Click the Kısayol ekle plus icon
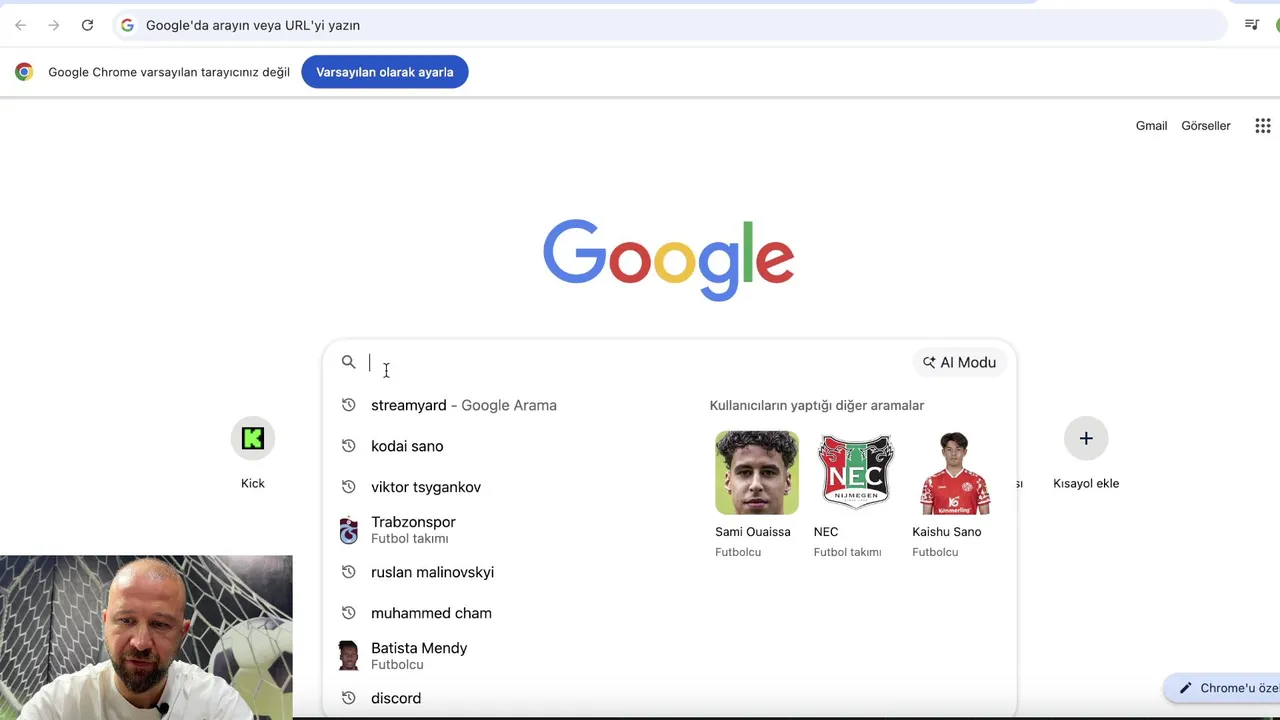The height and width of the screenshot is (720, 1280). [1086, 438]
